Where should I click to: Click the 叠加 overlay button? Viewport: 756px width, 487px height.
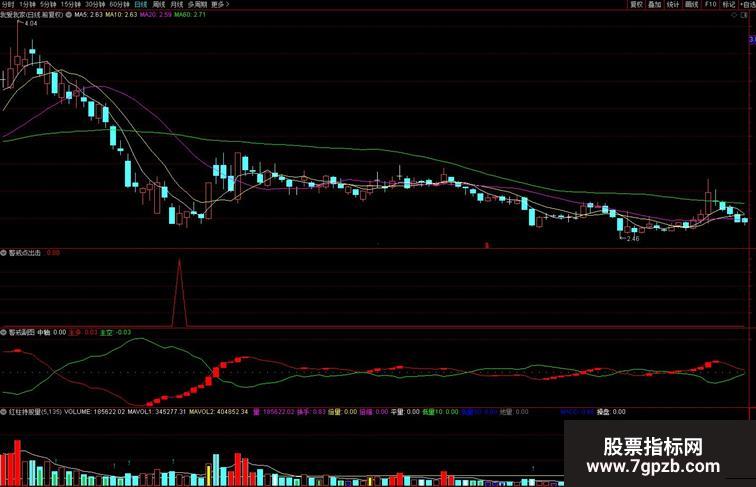tap(654, 4)
